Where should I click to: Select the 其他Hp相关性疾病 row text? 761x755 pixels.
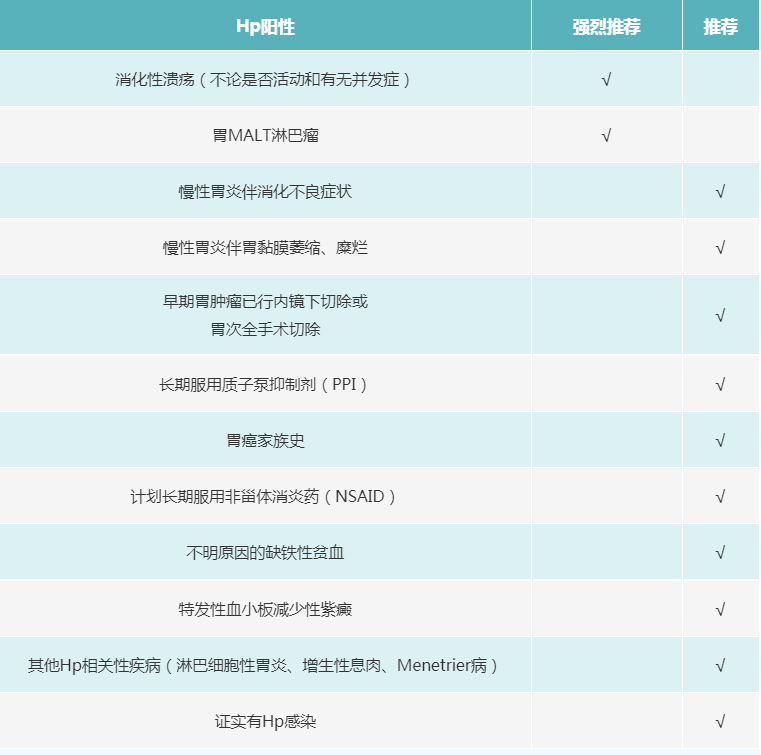click(265, 665)
